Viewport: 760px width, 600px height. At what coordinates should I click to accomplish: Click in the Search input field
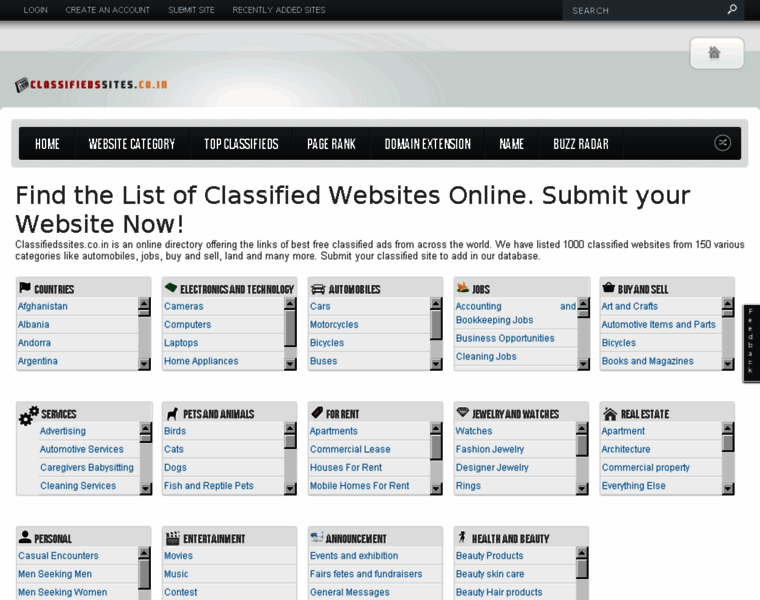(x=645, y=10)
